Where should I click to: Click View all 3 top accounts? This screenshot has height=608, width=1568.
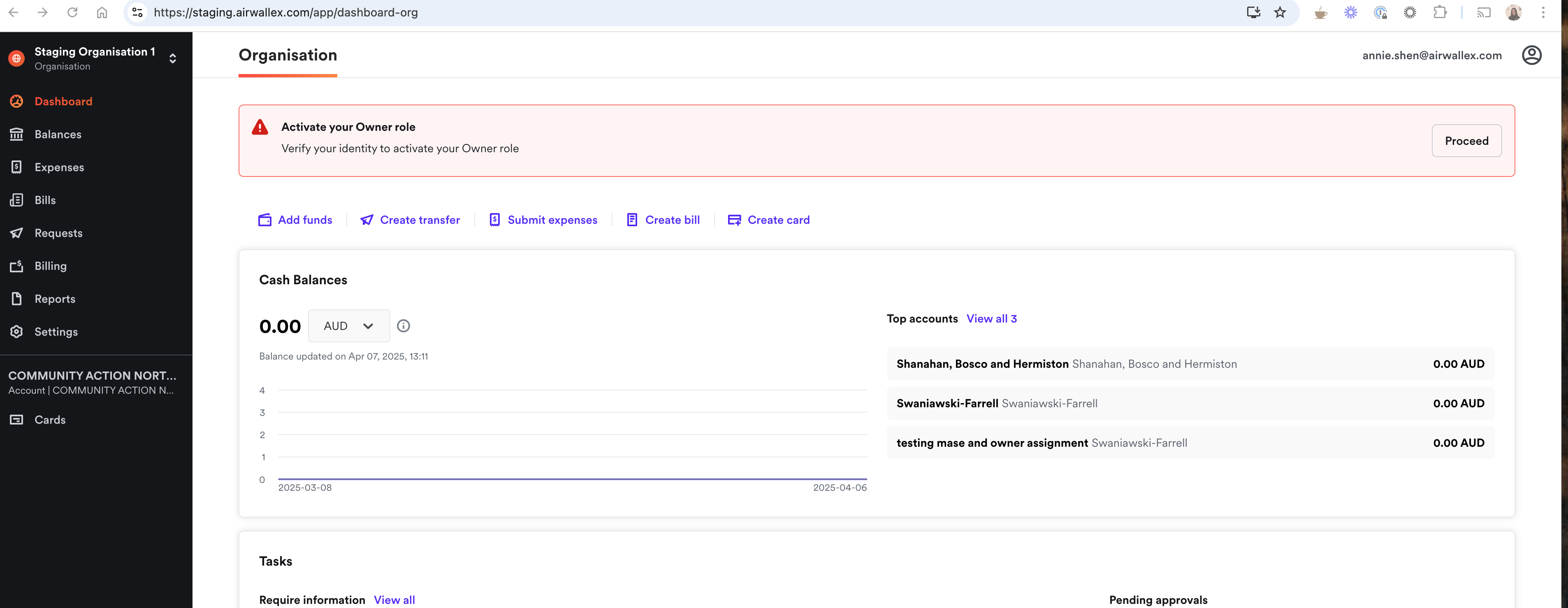991,319
